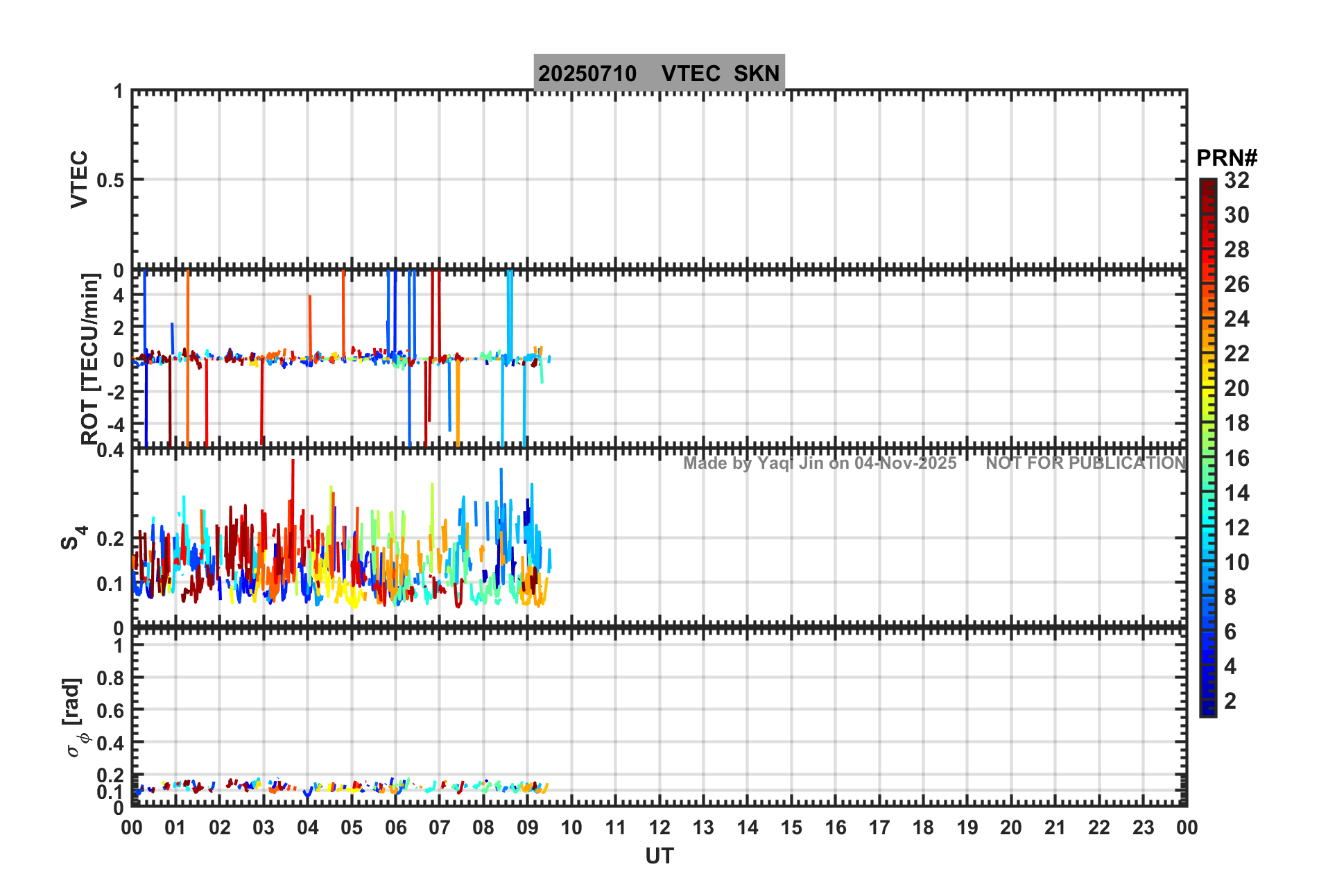The height and width of the screenshot is (896, 1319).
Task: Click the PRN colorbar gradient strip
Action: pos(1208,448)
